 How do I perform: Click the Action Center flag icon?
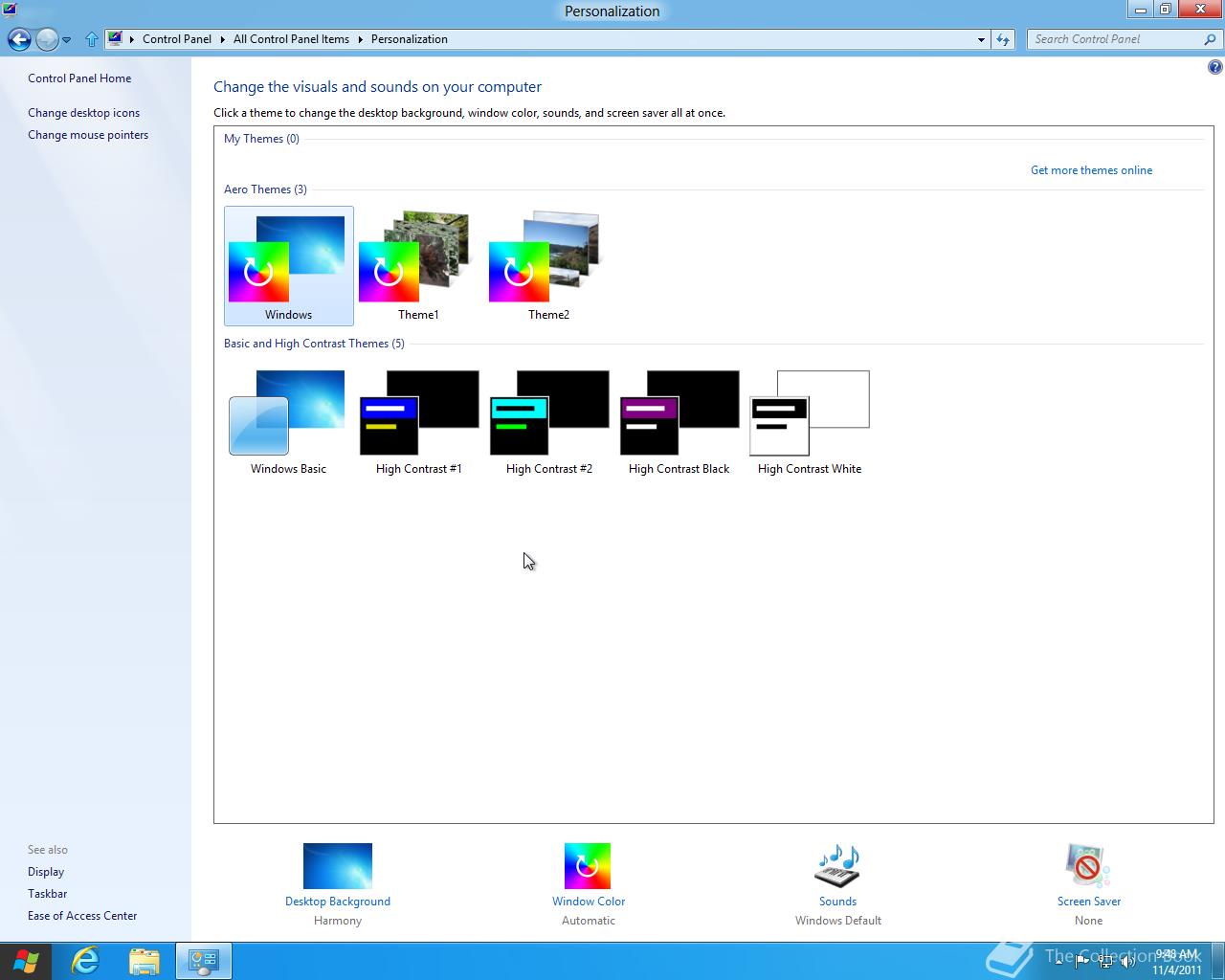coord(1082,961)
